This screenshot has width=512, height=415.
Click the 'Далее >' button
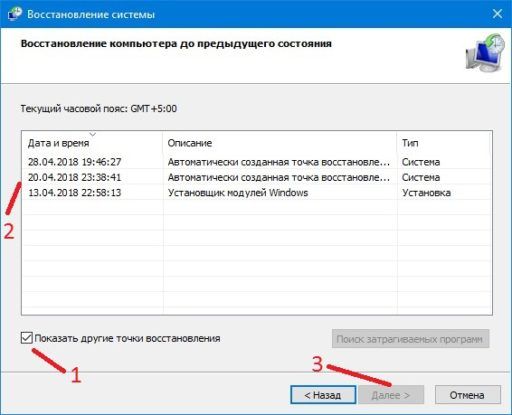click(391, 395)
